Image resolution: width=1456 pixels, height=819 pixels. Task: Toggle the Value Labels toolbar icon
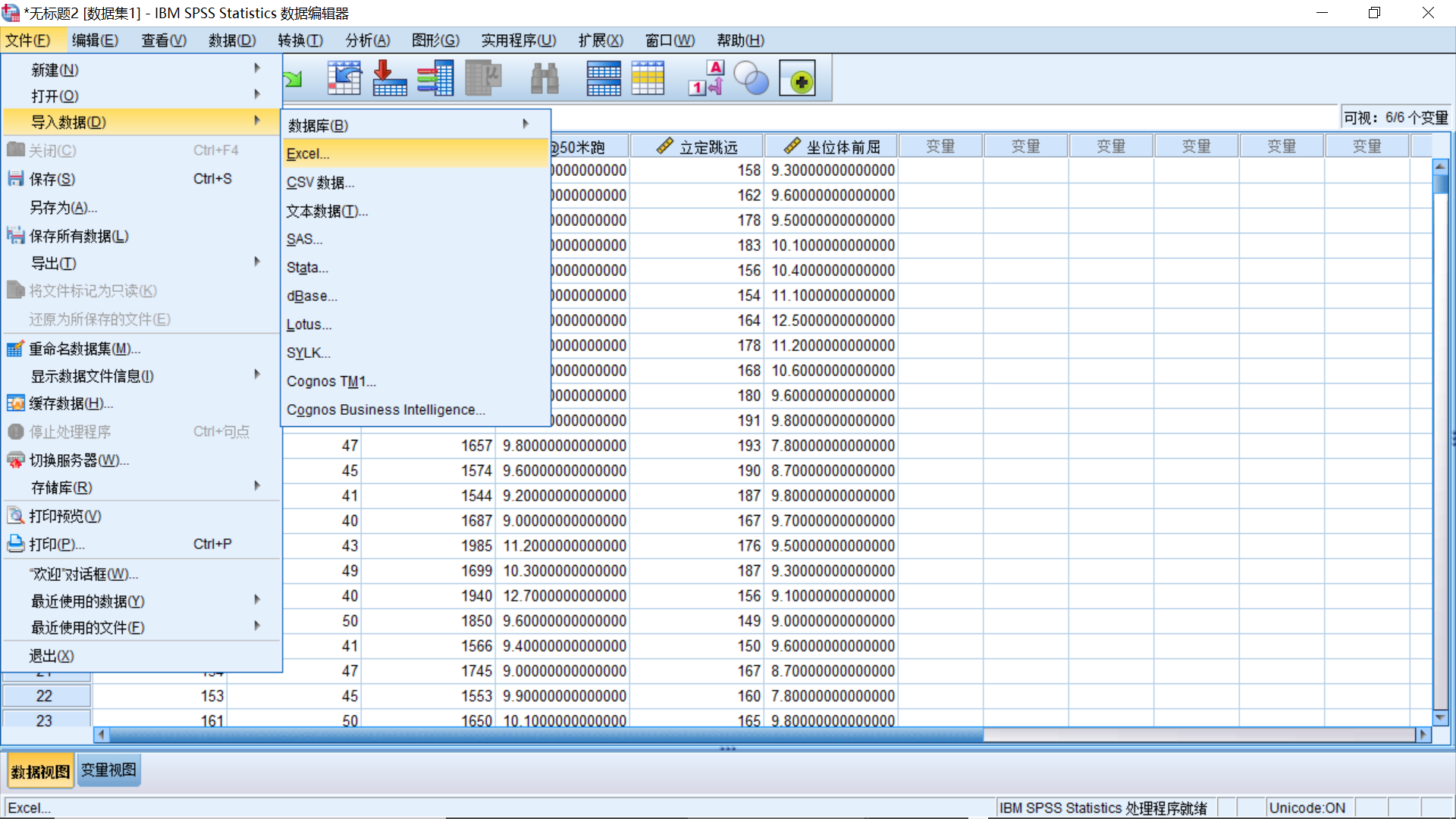click(707, 78)
